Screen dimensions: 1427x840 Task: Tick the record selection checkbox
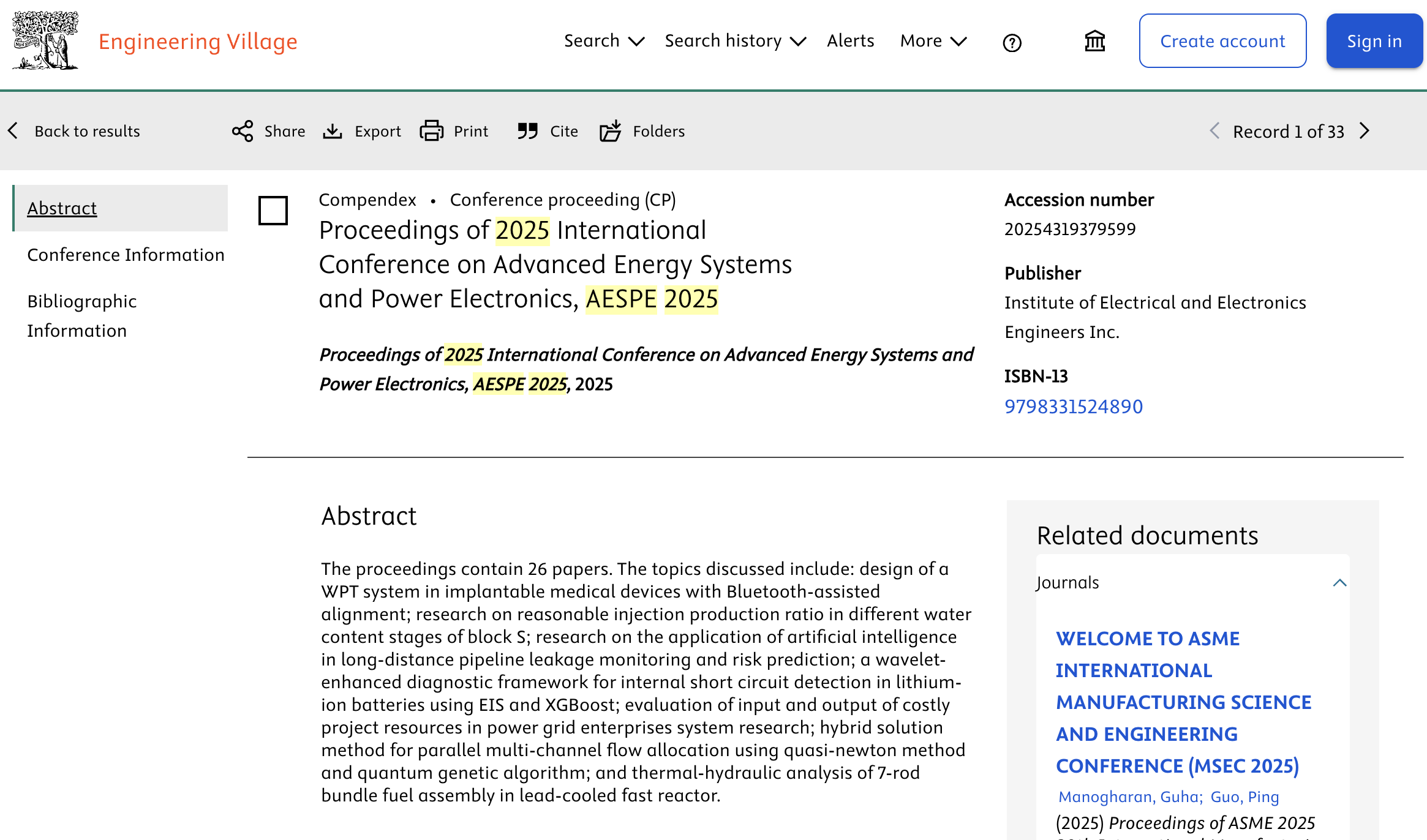point(273,211)
